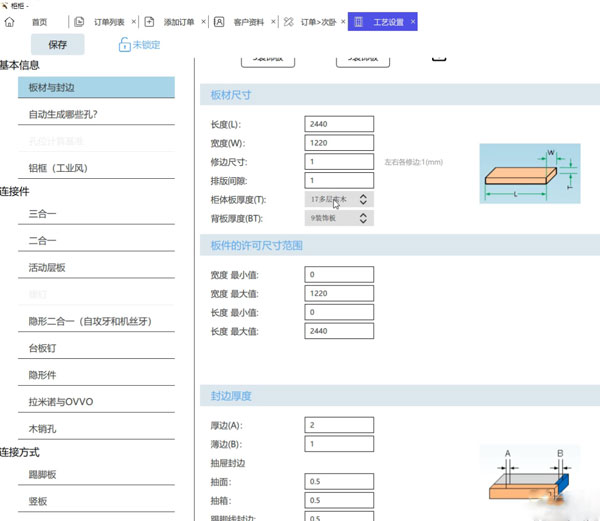Select 隐形件 in sidebar
Viewport: 600px width, 521px height.
pos(96,375)
